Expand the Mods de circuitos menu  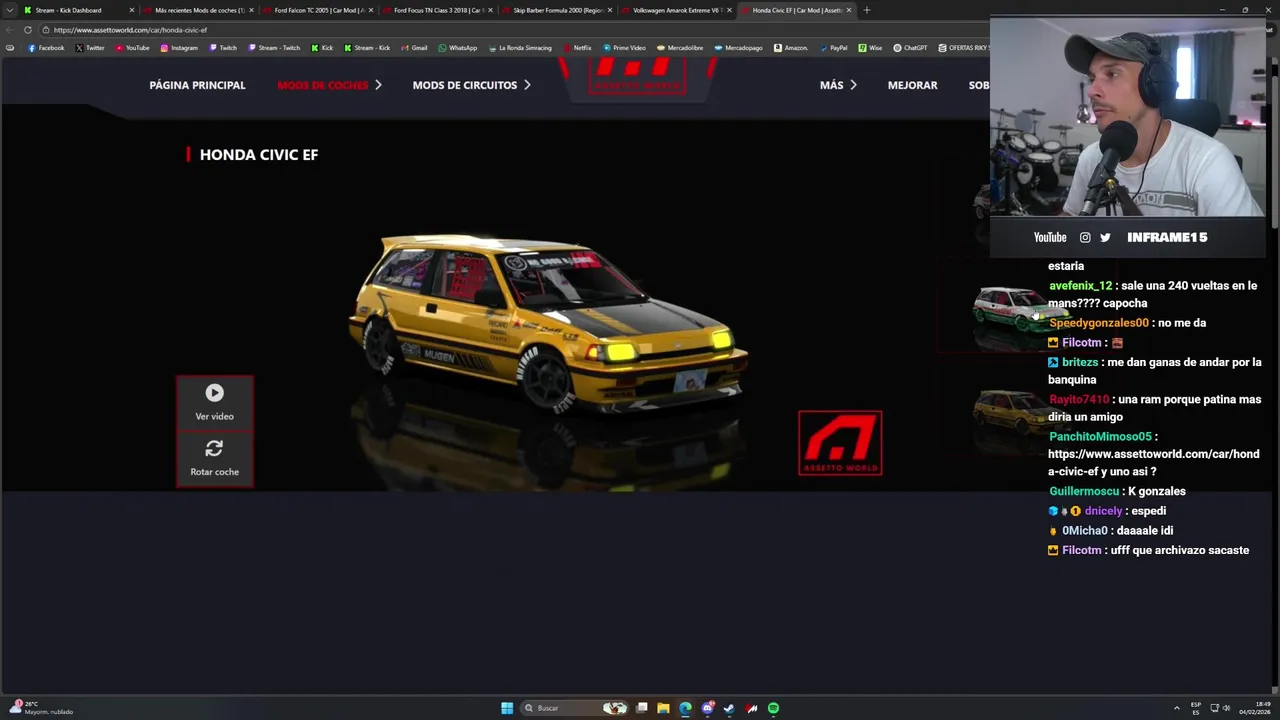tap(471, 85)
